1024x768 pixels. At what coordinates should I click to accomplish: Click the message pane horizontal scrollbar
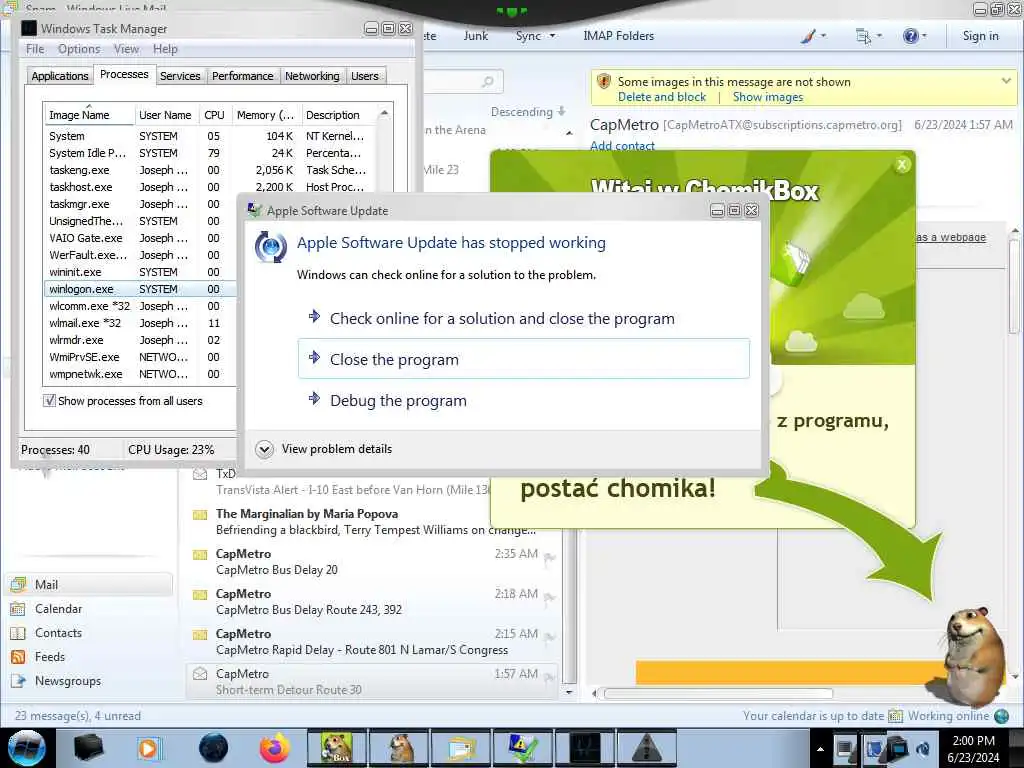[x=718, y=693]
